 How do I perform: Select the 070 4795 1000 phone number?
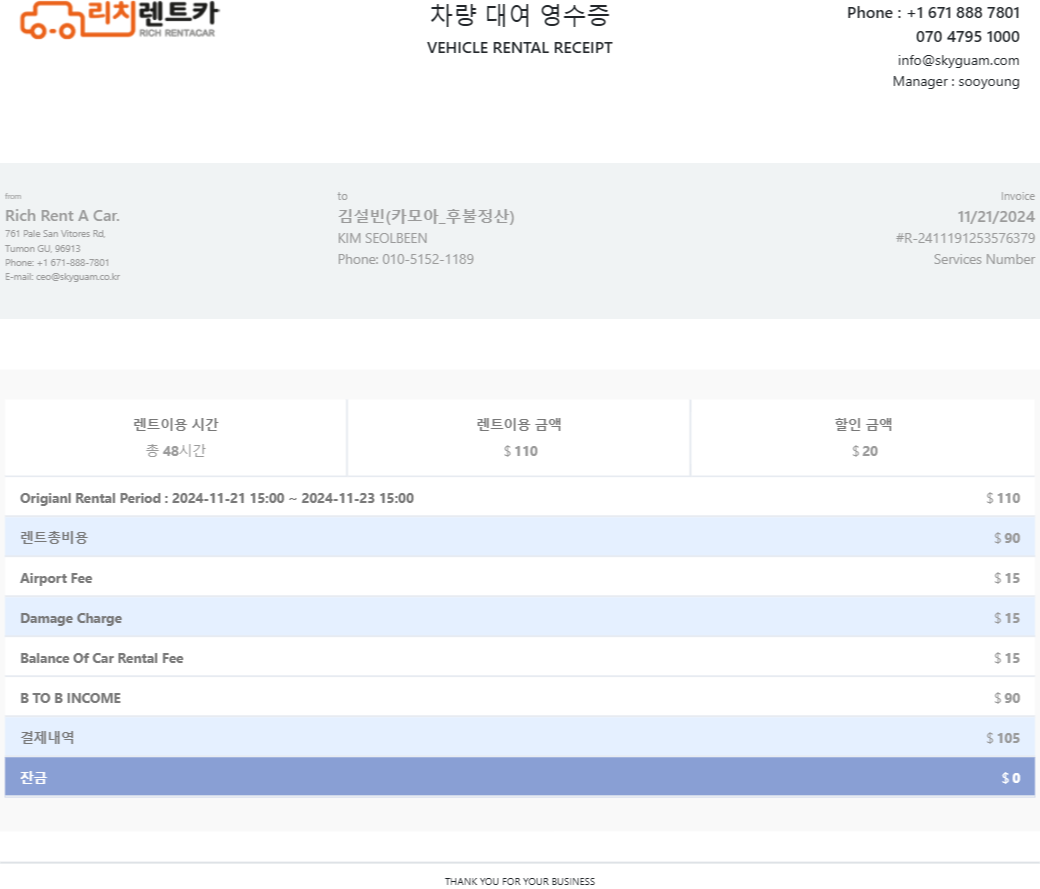pyautogui.click(x=967, y=36)
